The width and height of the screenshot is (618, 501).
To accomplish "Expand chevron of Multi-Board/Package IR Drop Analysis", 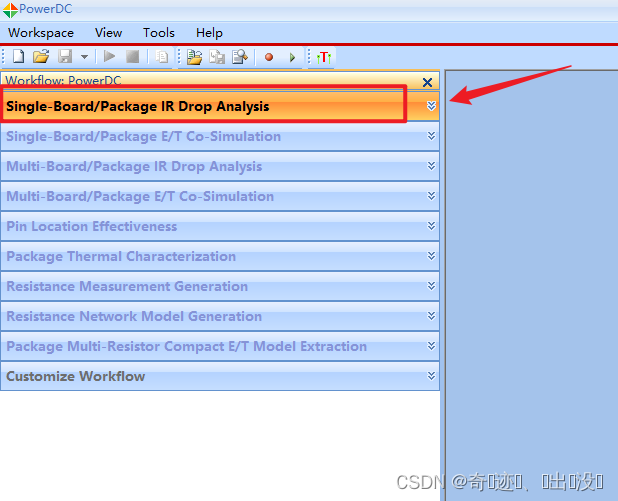I will [431, 166].
